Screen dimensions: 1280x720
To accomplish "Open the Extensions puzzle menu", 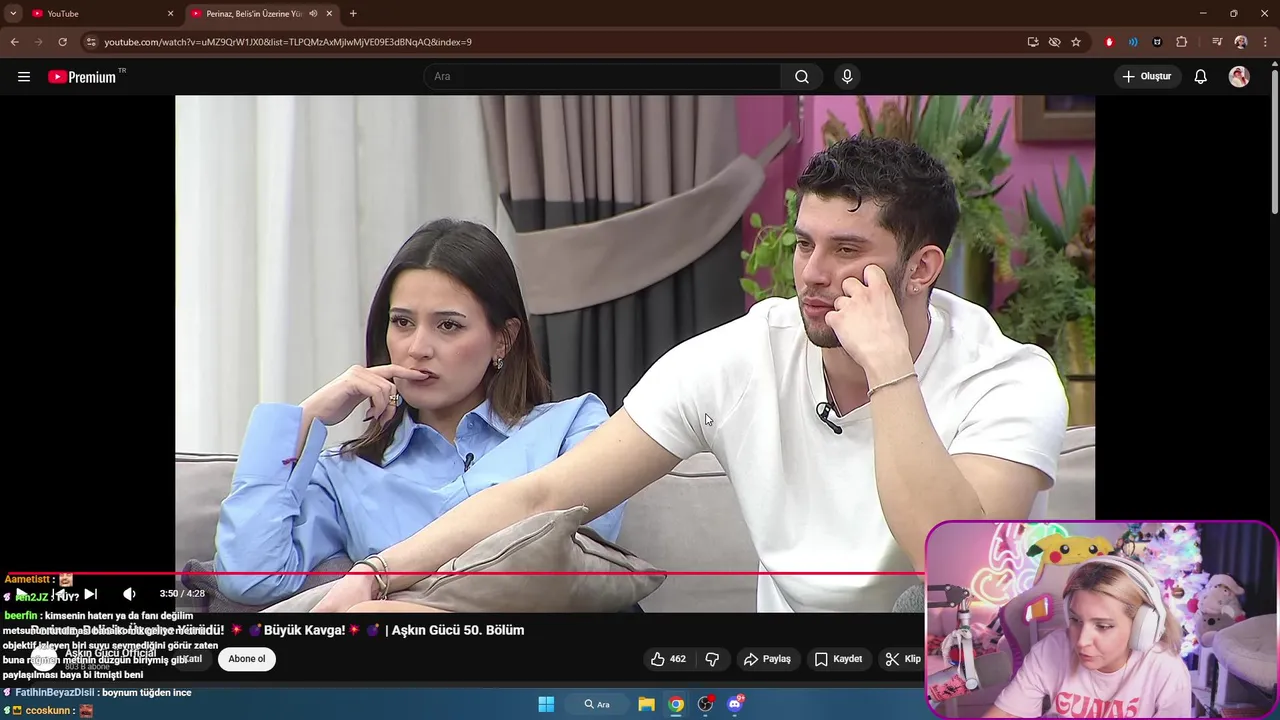I will tap(1182, 42).
